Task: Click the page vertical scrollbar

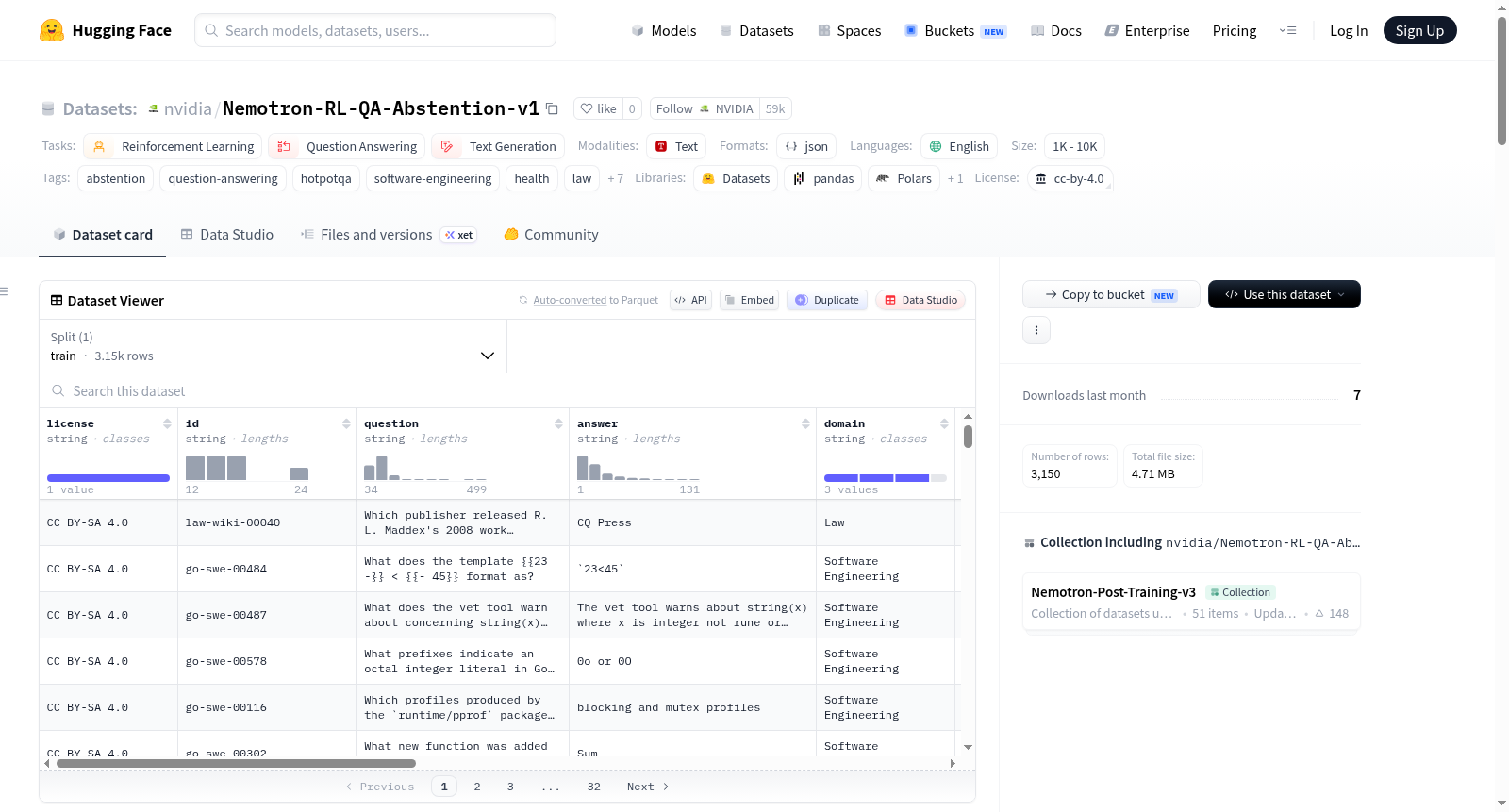Action: (1501, 80)
